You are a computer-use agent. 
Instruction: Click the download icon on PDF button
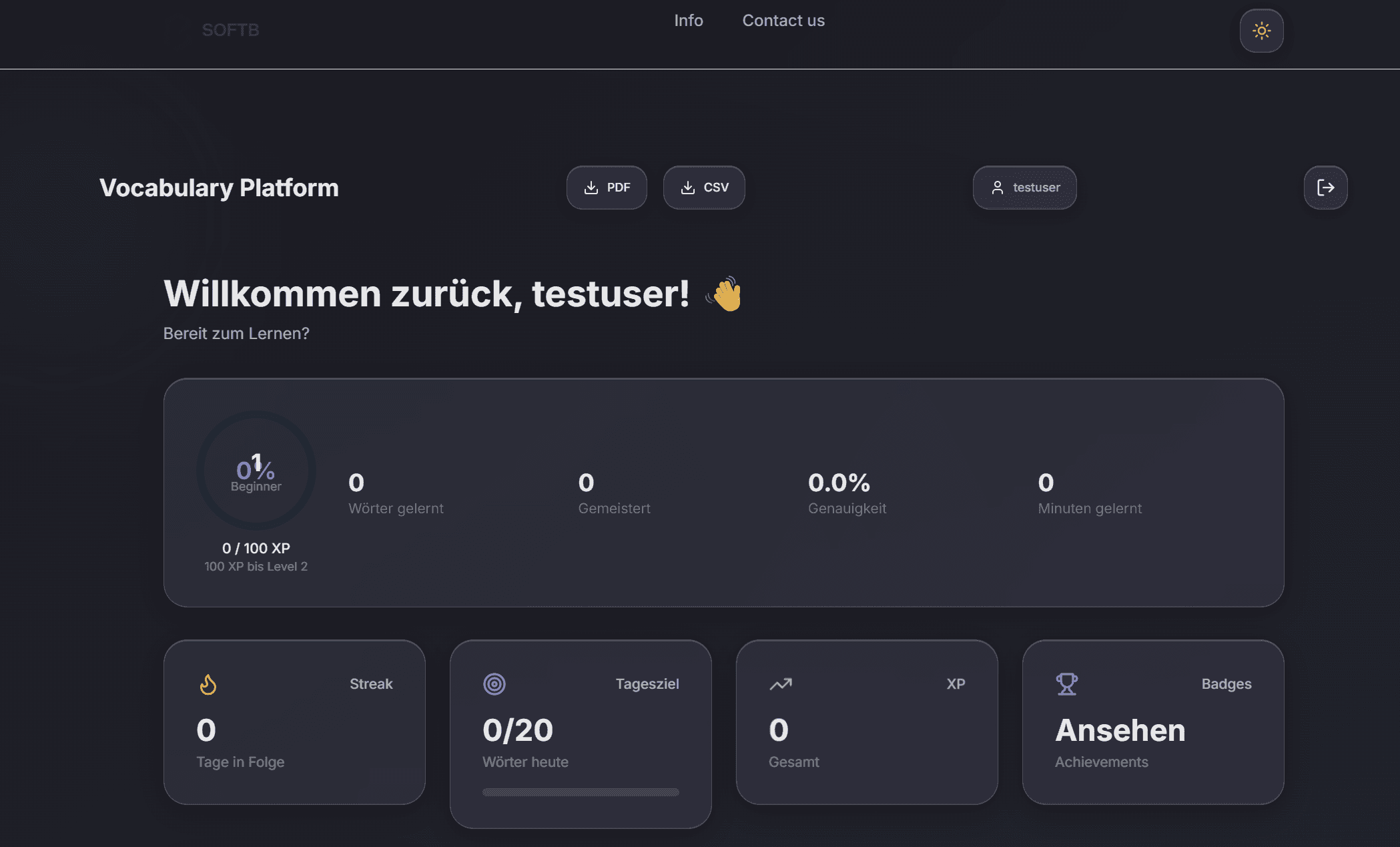pyautogui.click(x=591, y=188)
